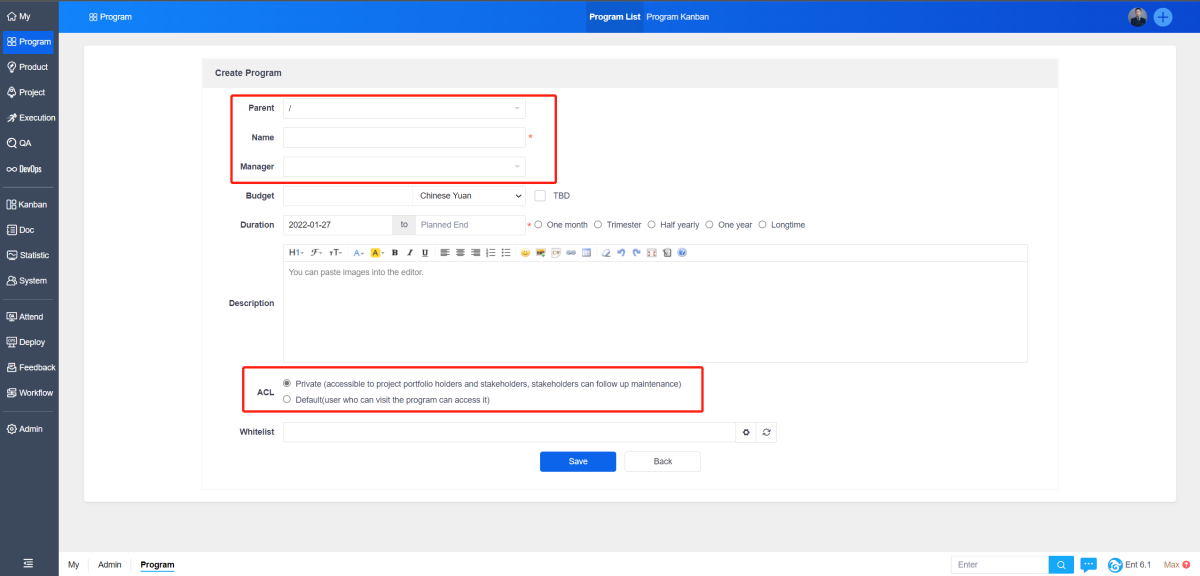Open the chat message bubble icon
Viewport: 1200px width, 576px height.
(1089, 565)
